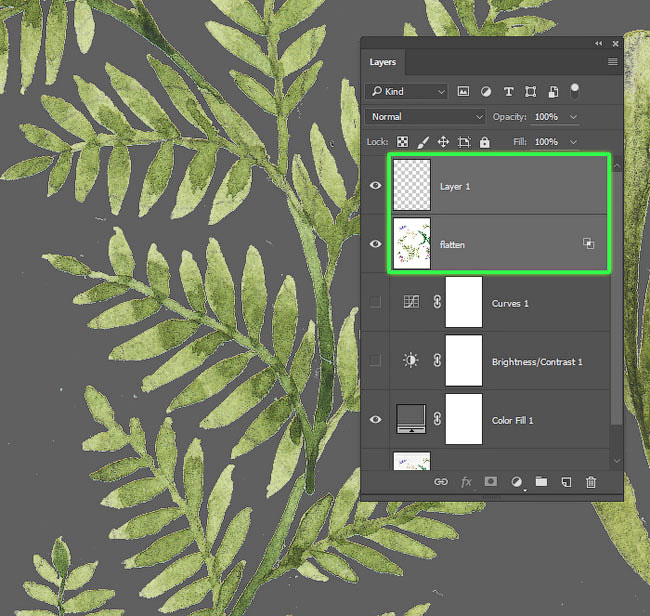Image resolution: width=650 pixels, height=616 pixels.
Task: Click Link layers icon at panel bottom
Action: click(x=441, y=482)
